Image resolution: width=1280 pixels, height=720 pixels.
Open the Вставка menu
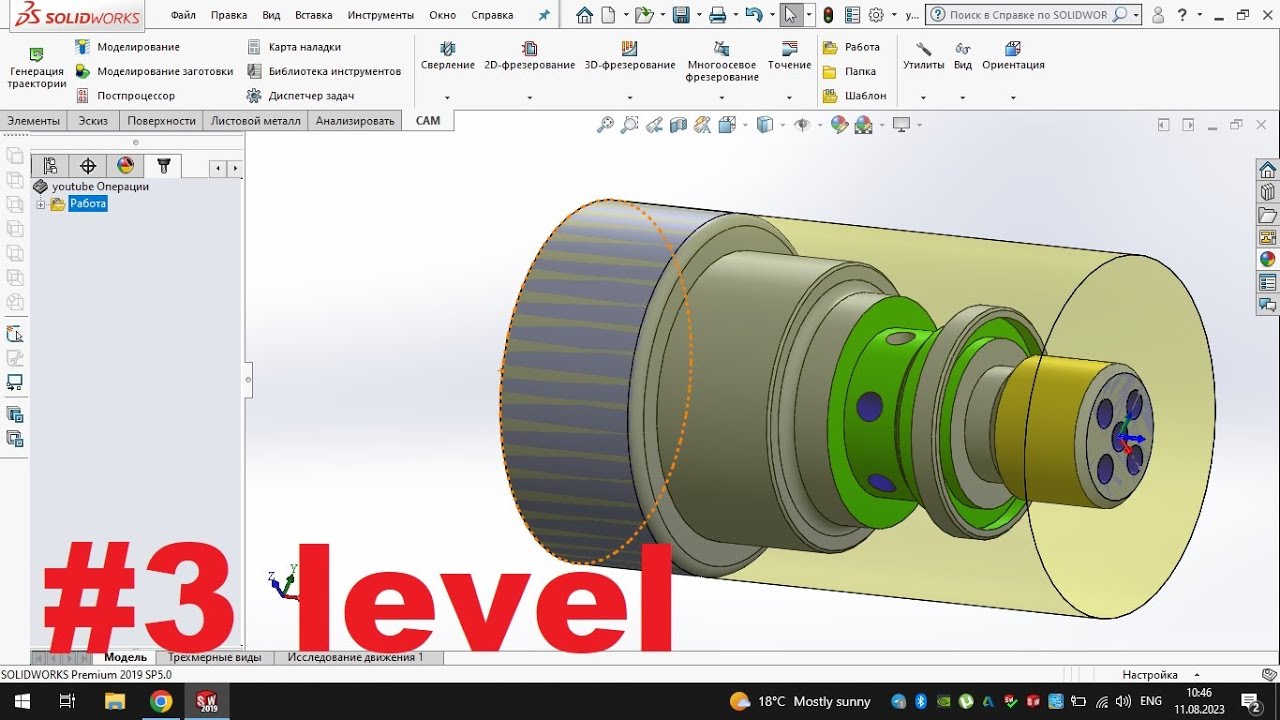pyautogui.click(x=314, y=15)
